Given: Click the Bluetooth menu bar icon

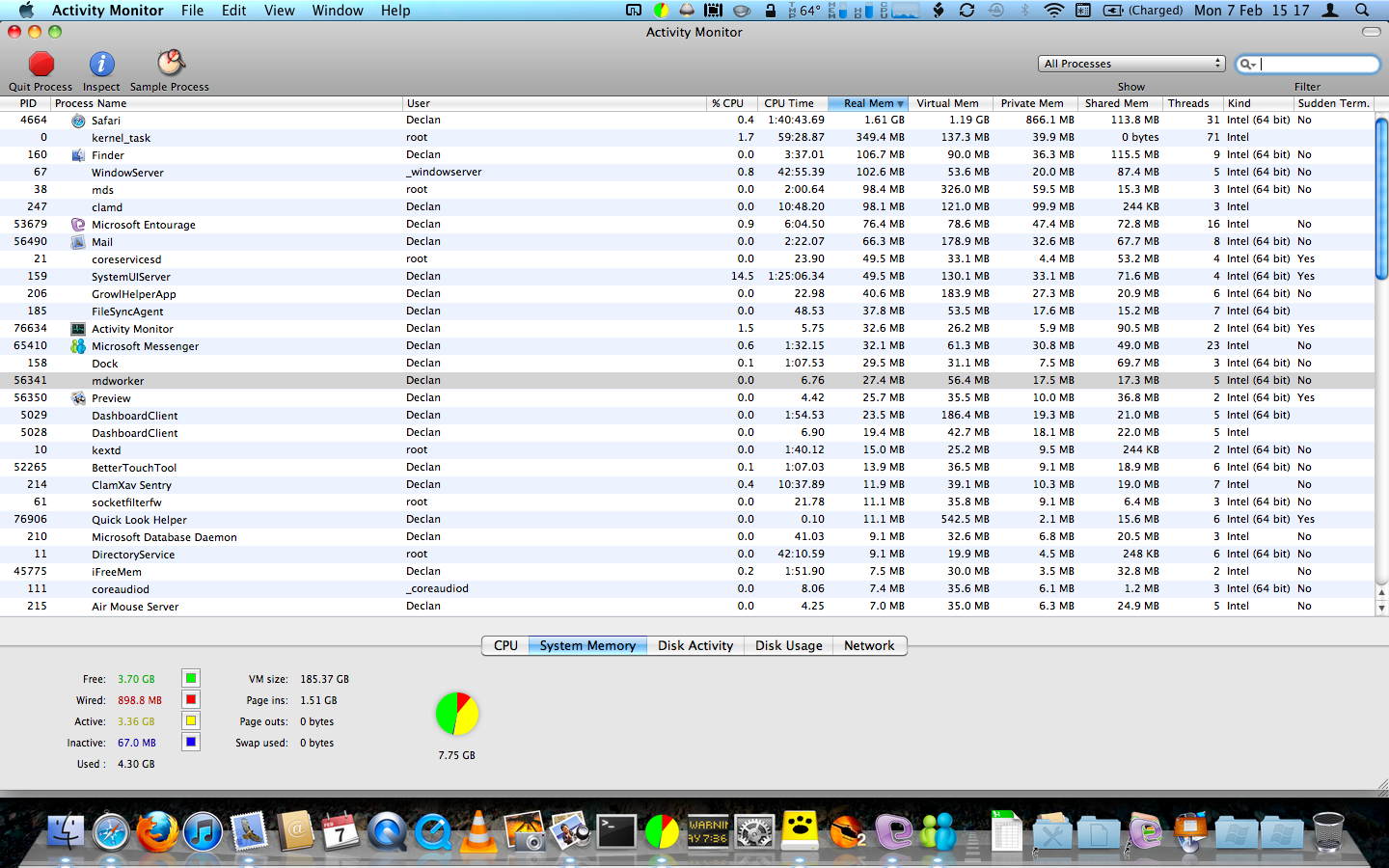Looking at the screenshot, I should (1025, 10).
